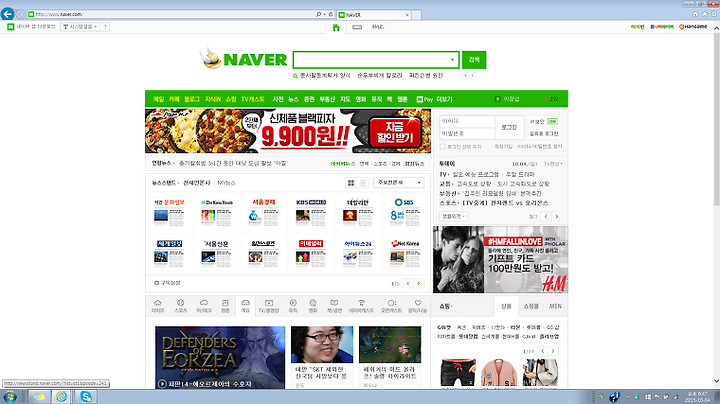
Task: Click the N Pay link in green menu
Action: [425, 99]
